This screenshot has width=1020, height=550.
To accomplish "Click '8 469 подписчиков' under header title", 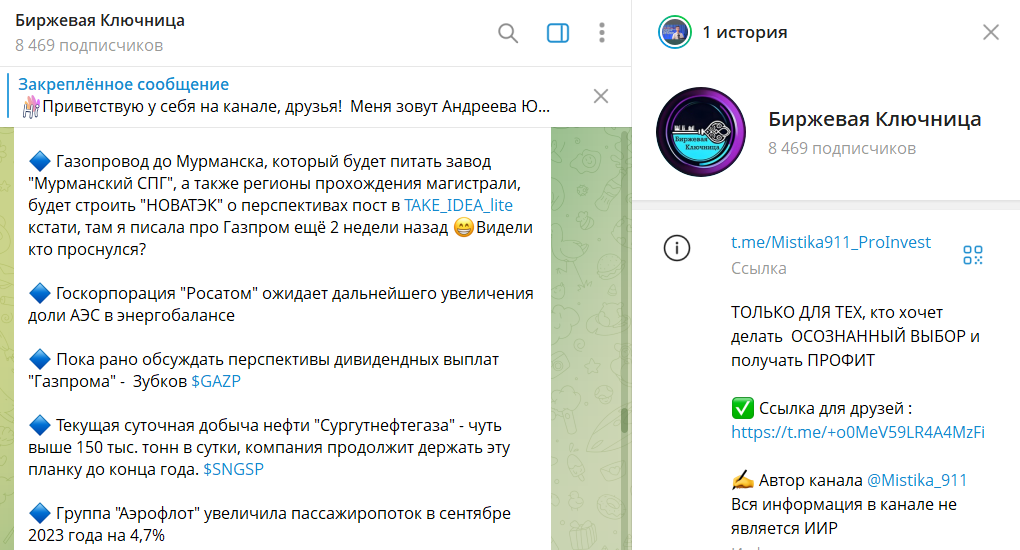I will (89, 46).
